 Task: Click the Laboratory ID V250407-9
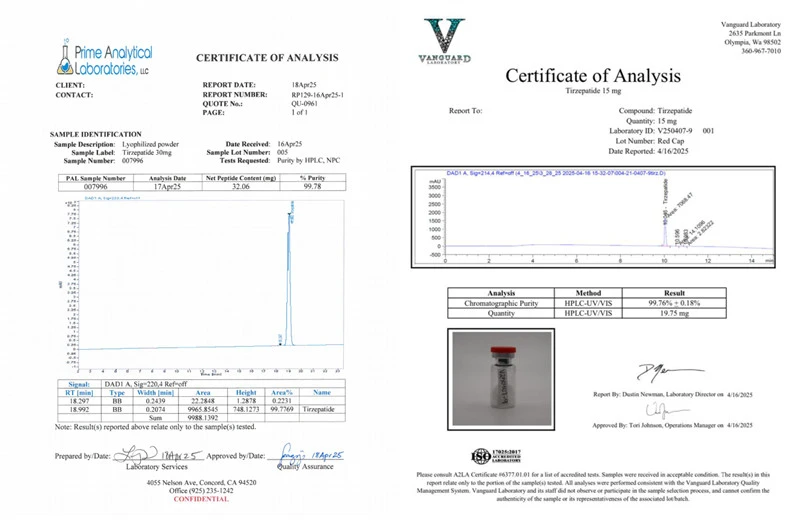pos(674,131)
